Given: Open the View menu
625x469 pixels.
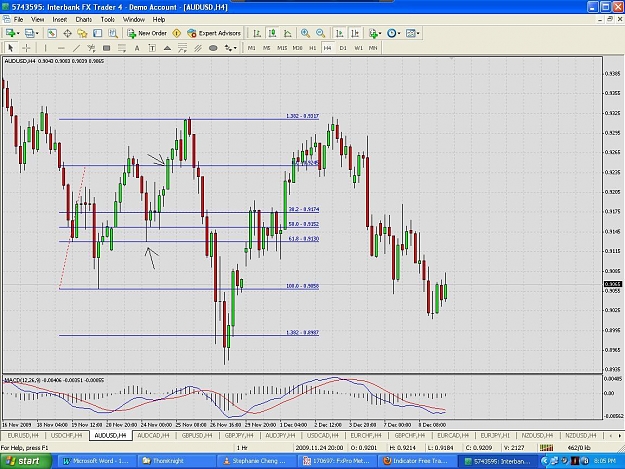Looking at the screenshot, I should 37,19.
